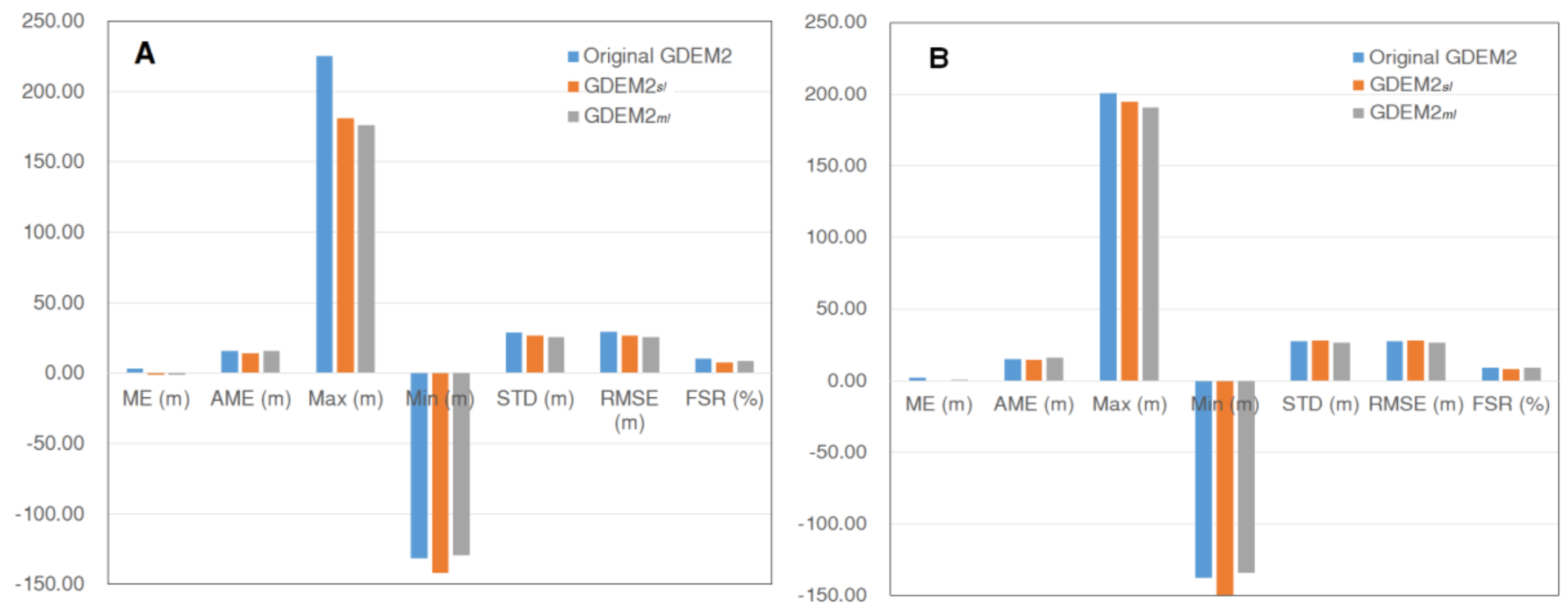Viewport: 1568px width, 616px height.
Task: Click the 250.00 y-axis value in chart A
Action: point(53,21)
